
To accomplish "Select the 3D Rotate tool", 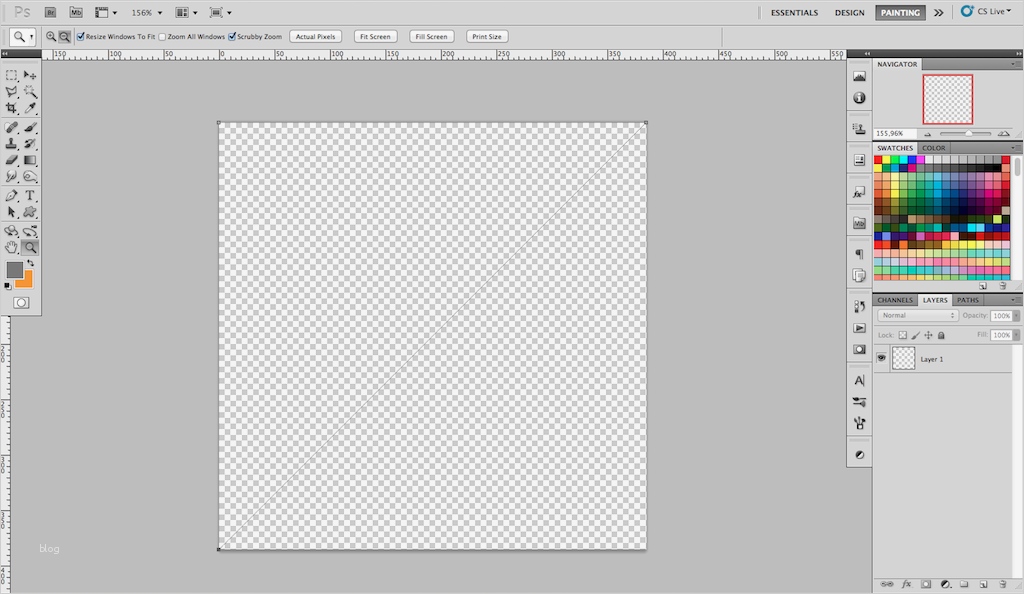I will (12, 231).
